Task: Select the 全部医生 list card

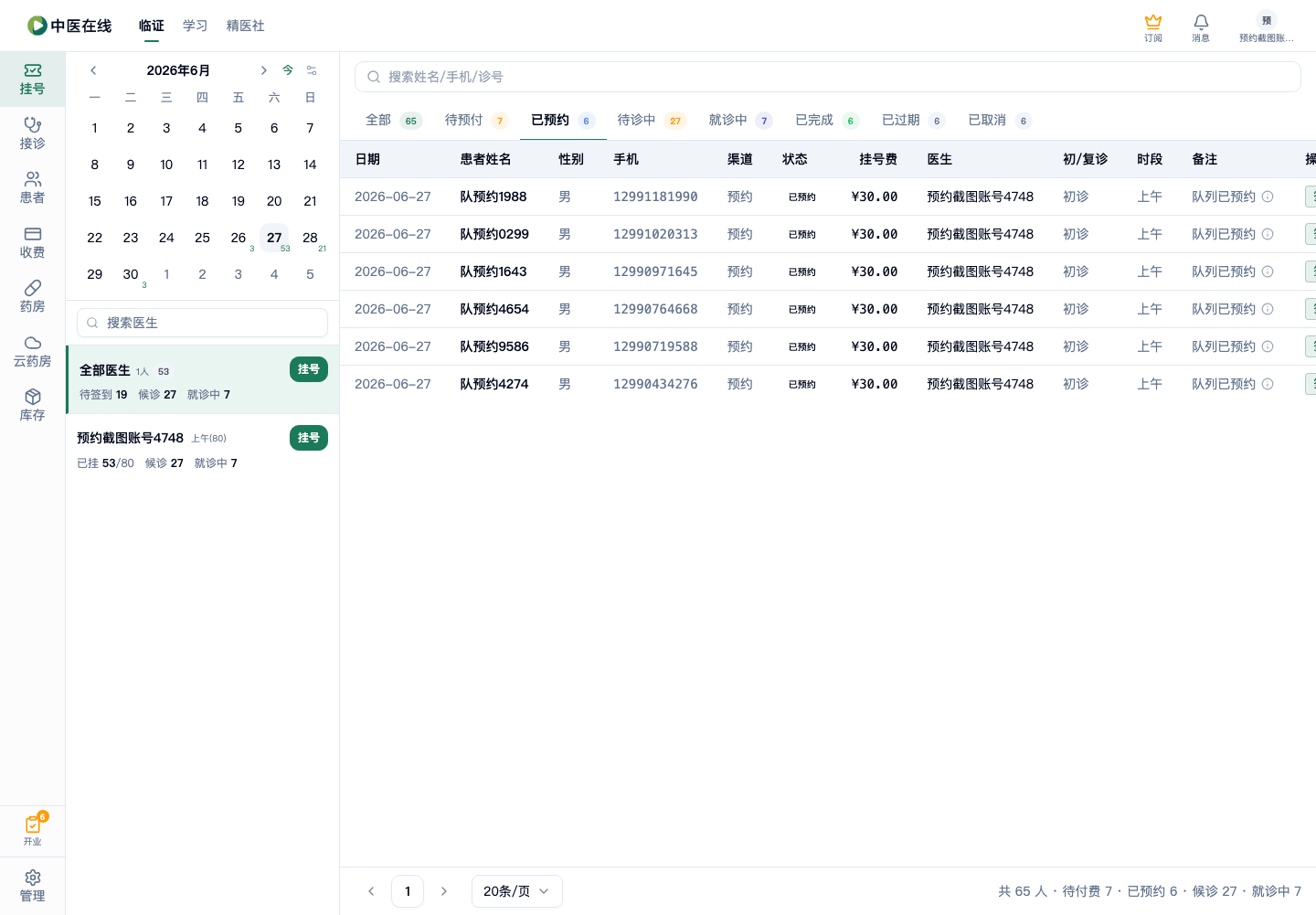Action: pos(203,380)
